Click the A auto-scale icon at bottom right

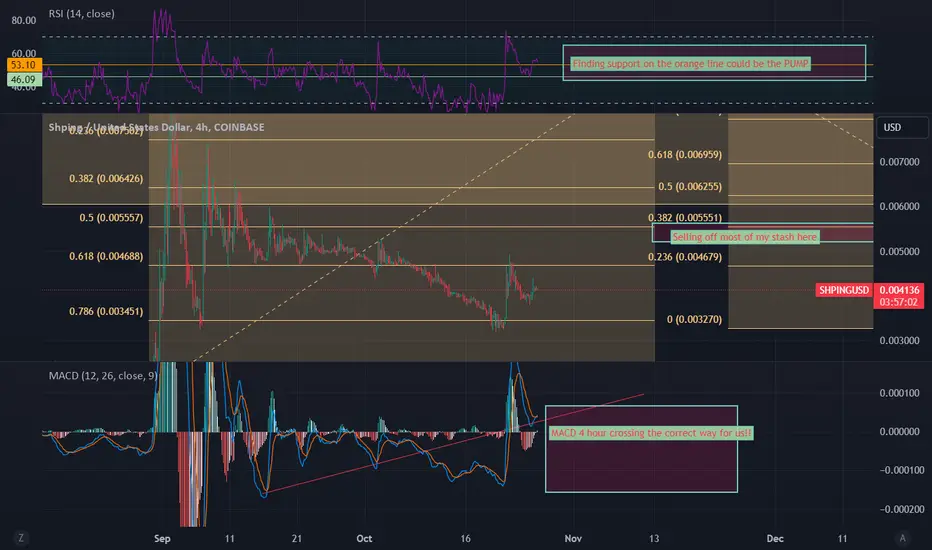pos(902,538)
